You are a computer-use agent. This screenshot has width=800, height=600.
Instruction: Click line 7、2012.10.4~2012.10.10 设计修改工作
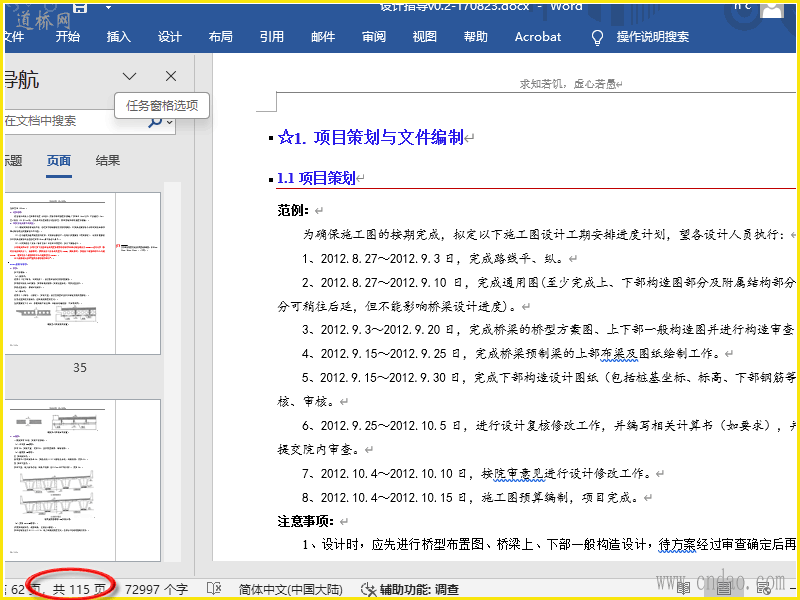[477, 473]
